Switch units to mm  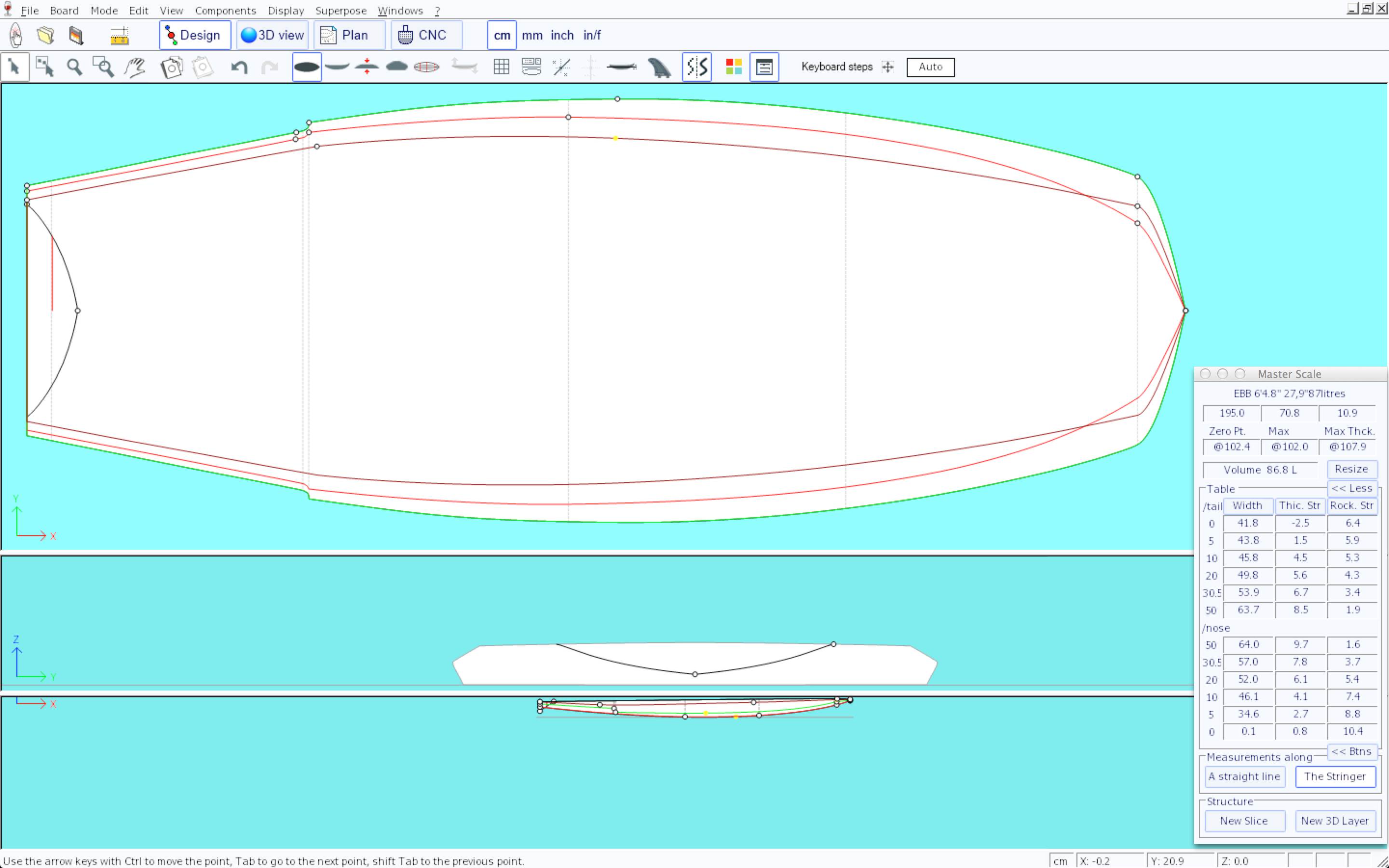pos(532,35)
